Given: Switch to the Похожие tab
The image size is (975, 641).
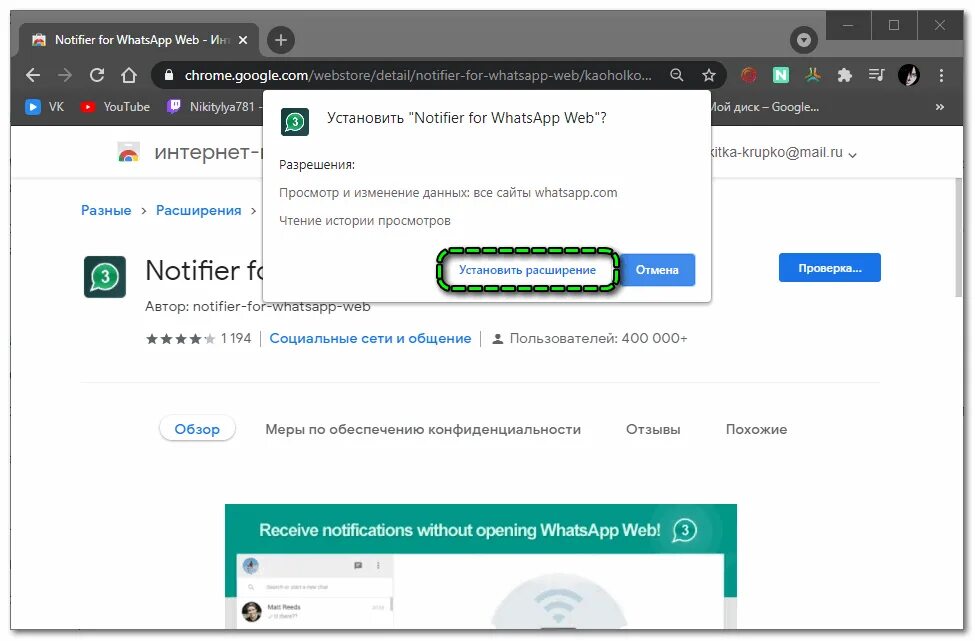Looking at the screenshot, I should (756, 429).
